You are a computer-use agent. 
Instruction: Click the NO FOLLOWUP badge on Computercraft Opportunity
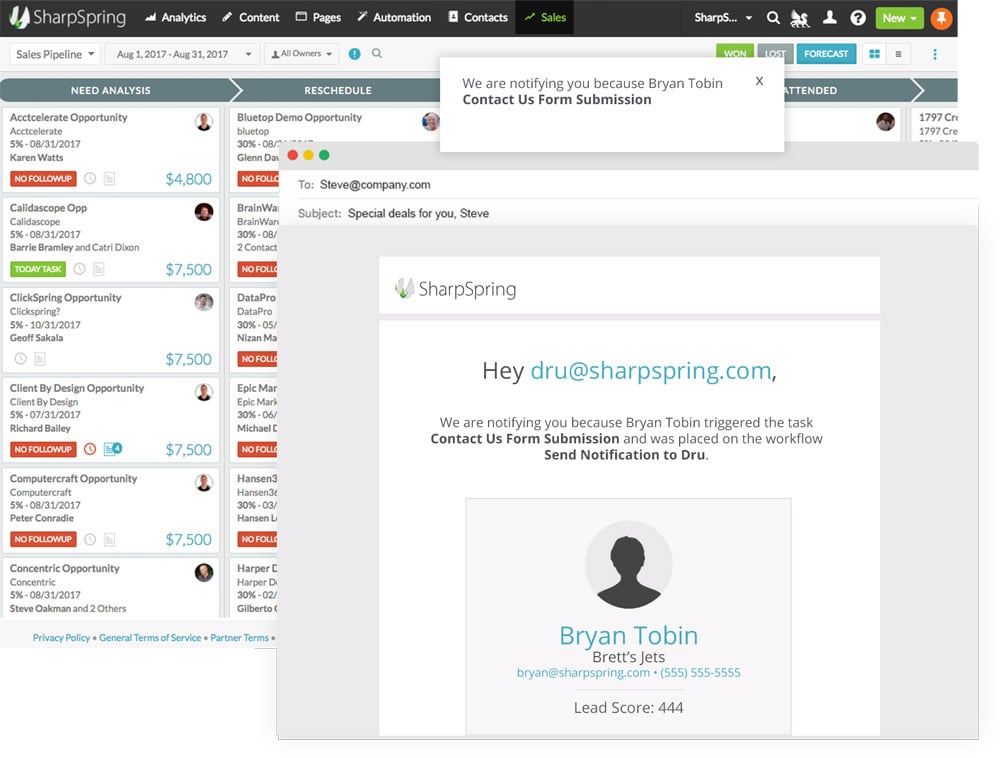click(x=42, y=539)
